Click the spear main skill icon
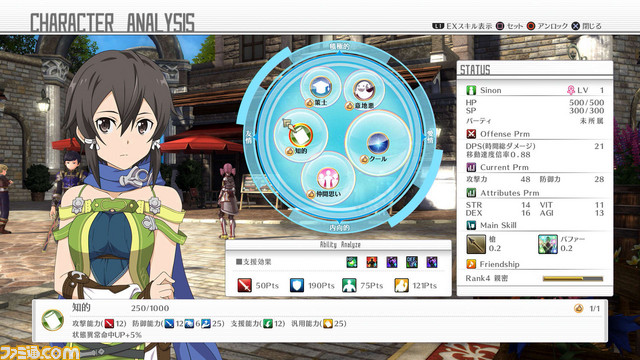Viewport: 640px width, 360px height. pyautogui.click(x=476, y=244)
